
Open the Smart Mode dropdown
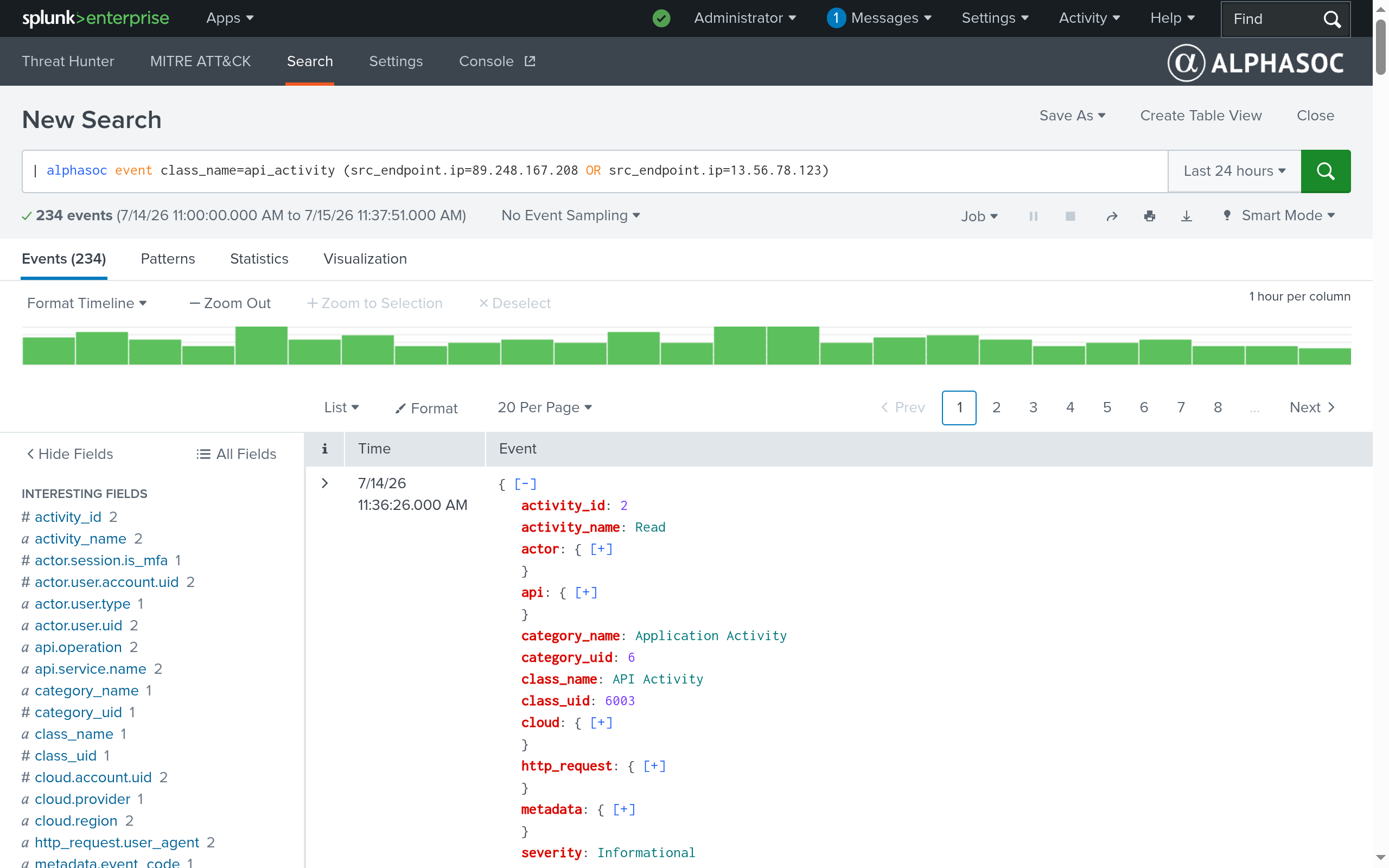point(1279,215)
